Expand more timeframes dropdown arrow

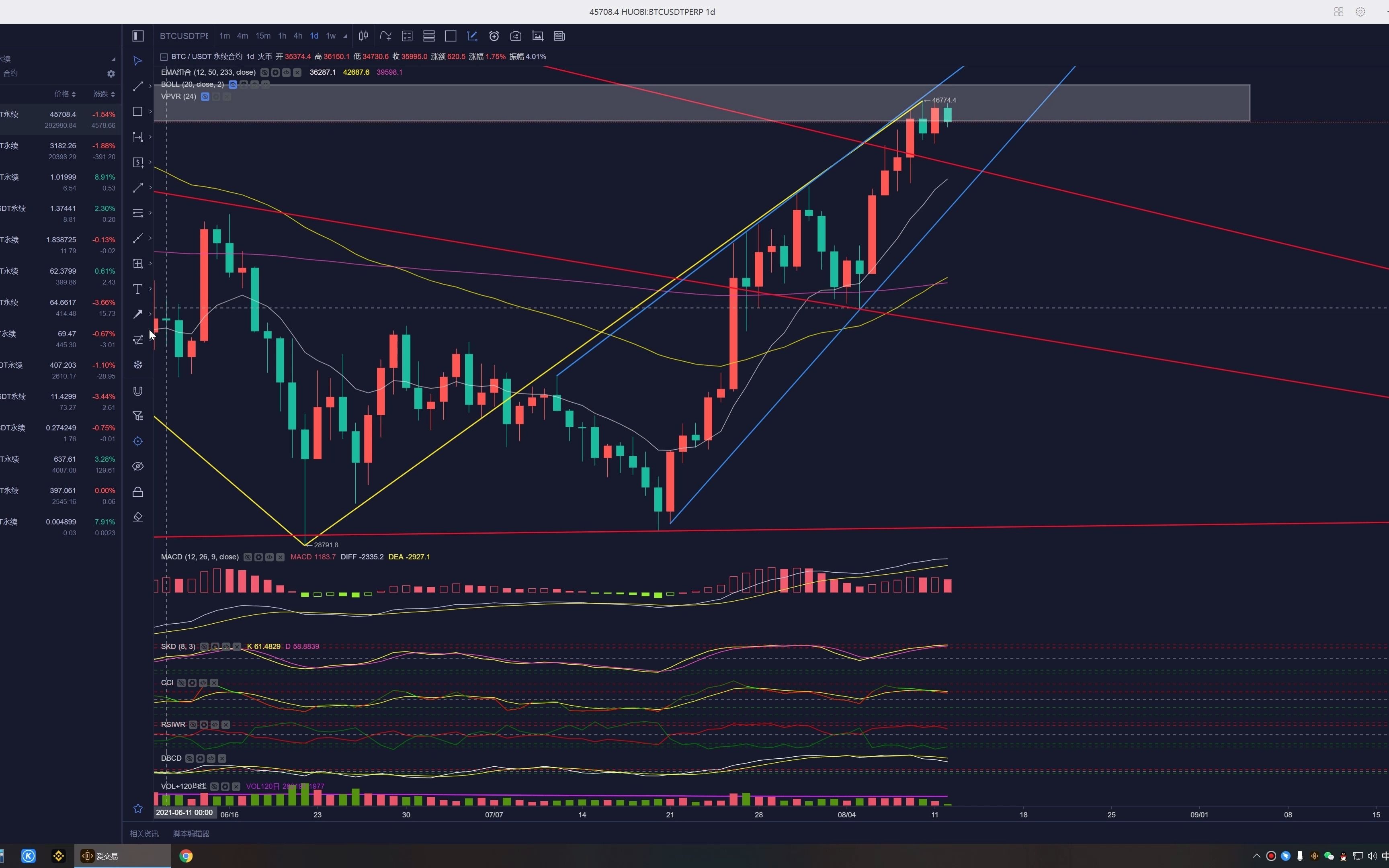coord(345,36)
